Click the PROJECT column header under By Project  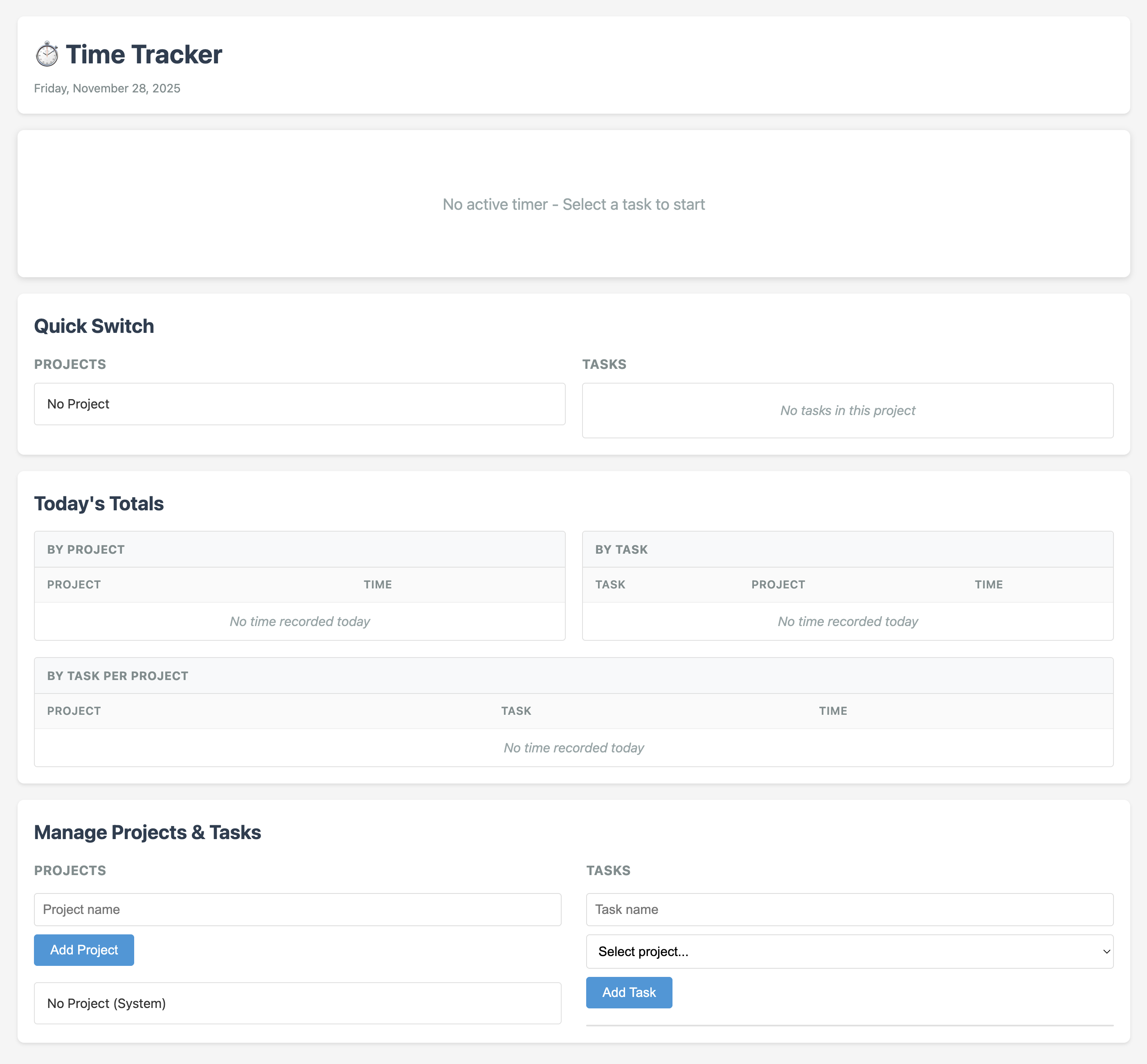pyautogui.click(x=74, y=584)
